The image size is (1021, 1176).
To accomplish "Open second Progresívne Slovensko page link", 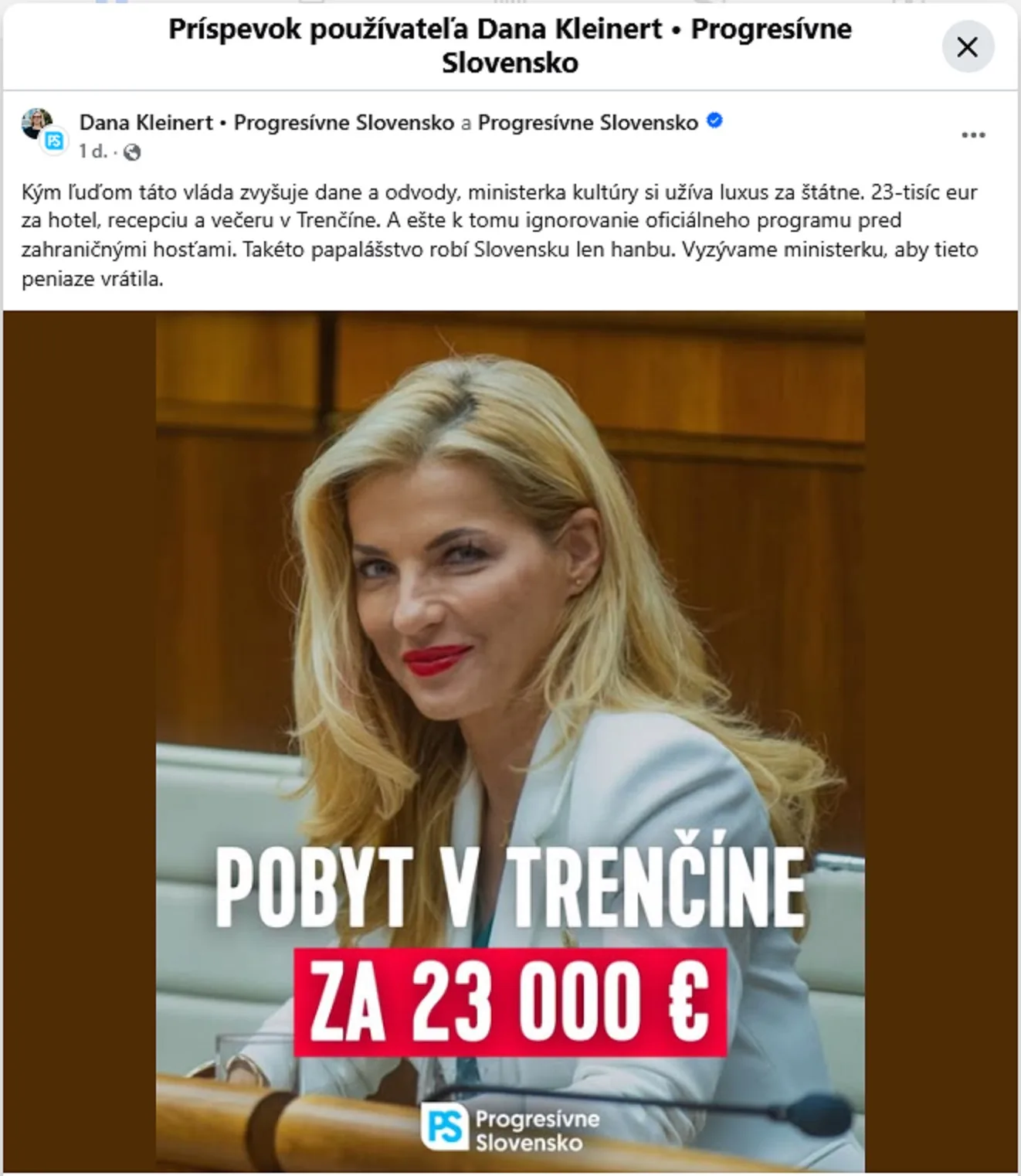I will point(588,122).
